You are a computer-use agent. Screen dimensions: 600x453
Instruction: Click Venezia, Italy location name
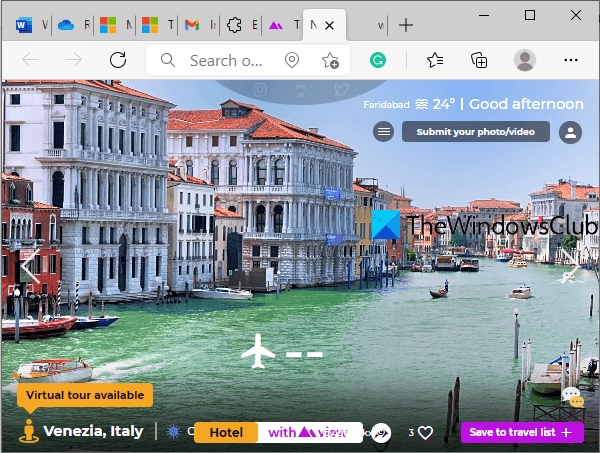(x=93, y=432)
